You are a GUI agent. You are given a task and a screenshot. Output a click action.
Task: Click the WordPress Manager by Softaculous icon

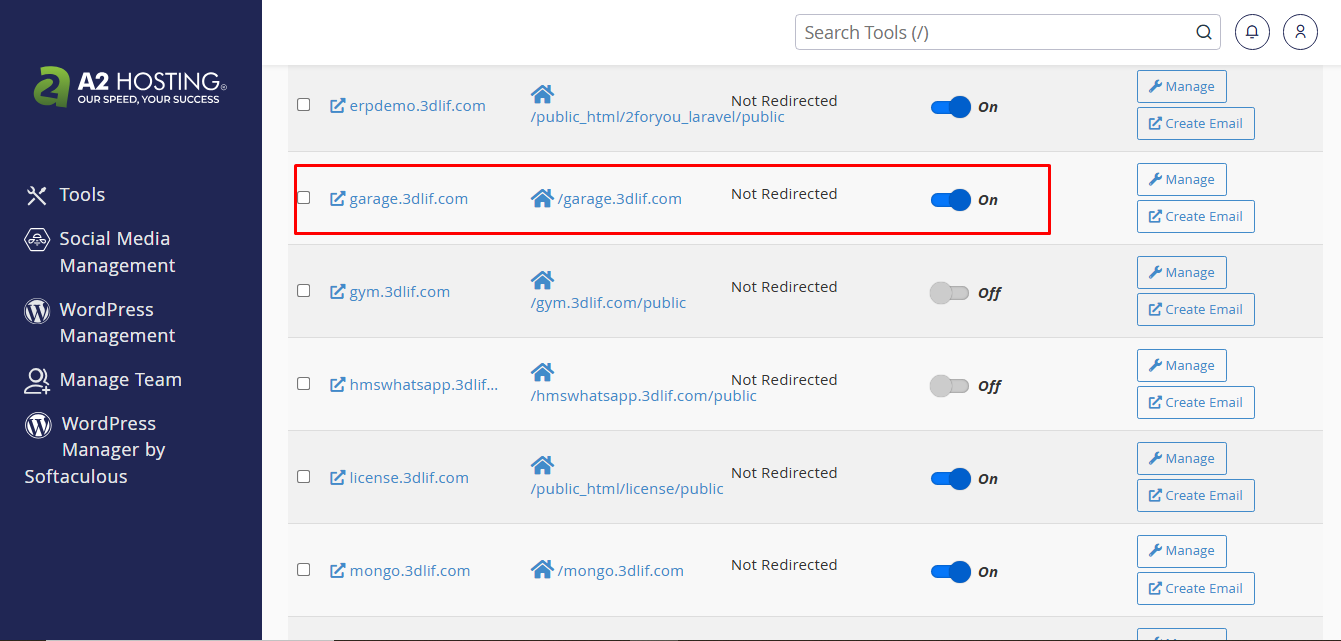pos(36,423)
